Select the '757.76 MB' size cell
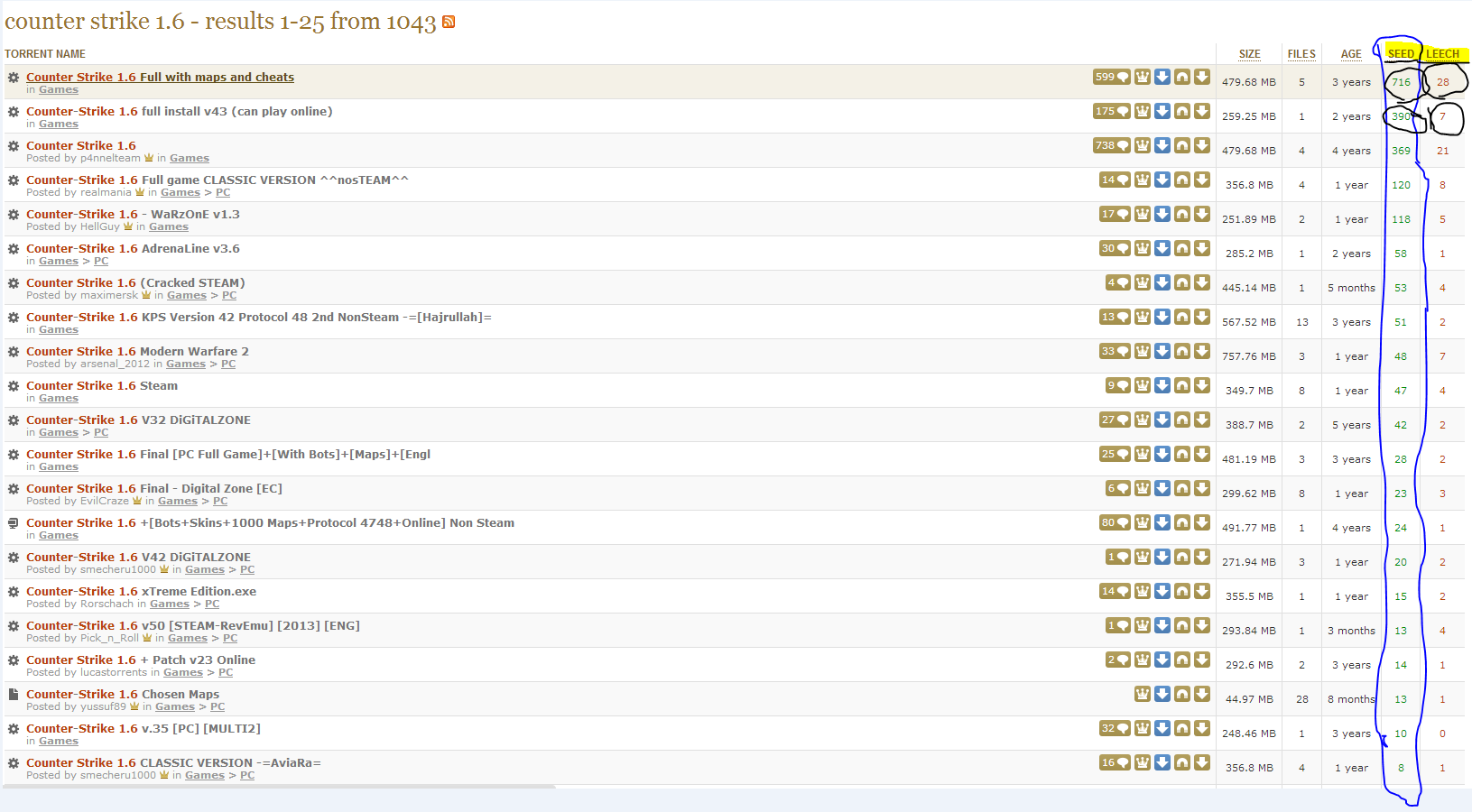The width and height of the screenshot is (1472, 812). [x=1249, y=356]
